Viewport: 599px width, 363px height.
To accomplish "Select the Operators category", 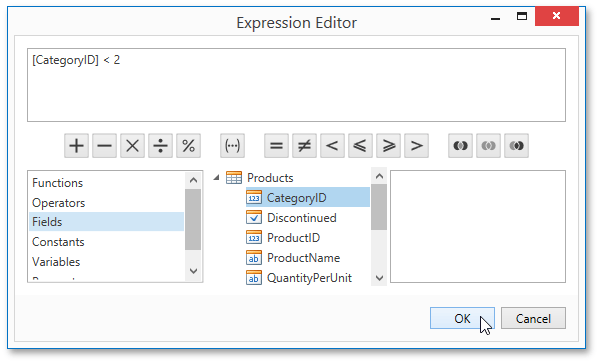I will click(107, 203).
